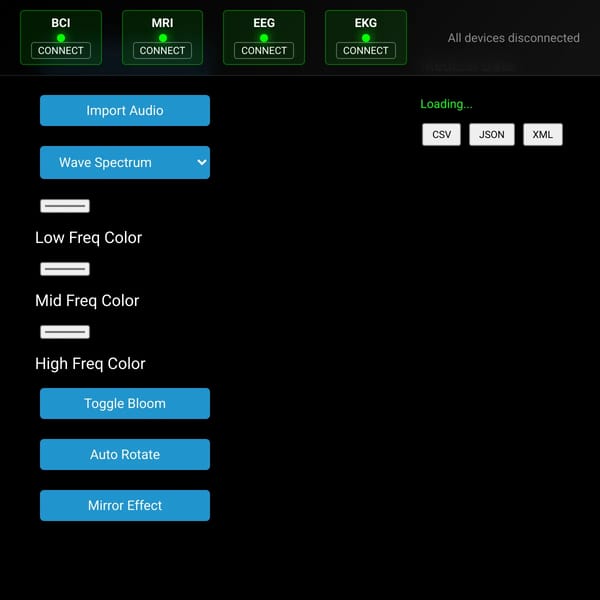Enable the Auto Rotate option

125,454
